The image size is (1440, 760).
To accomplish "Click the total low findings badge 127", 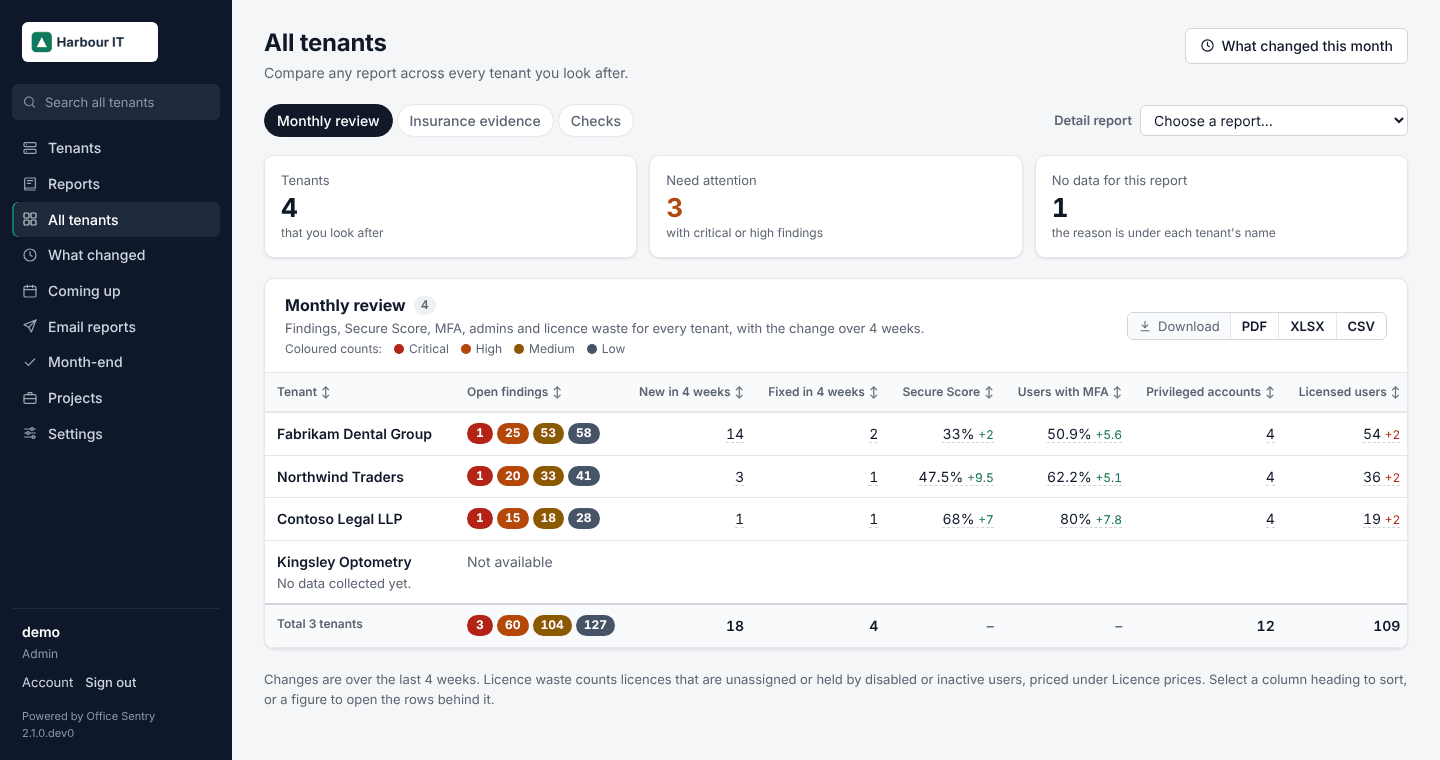I will (x=596, y=625).
